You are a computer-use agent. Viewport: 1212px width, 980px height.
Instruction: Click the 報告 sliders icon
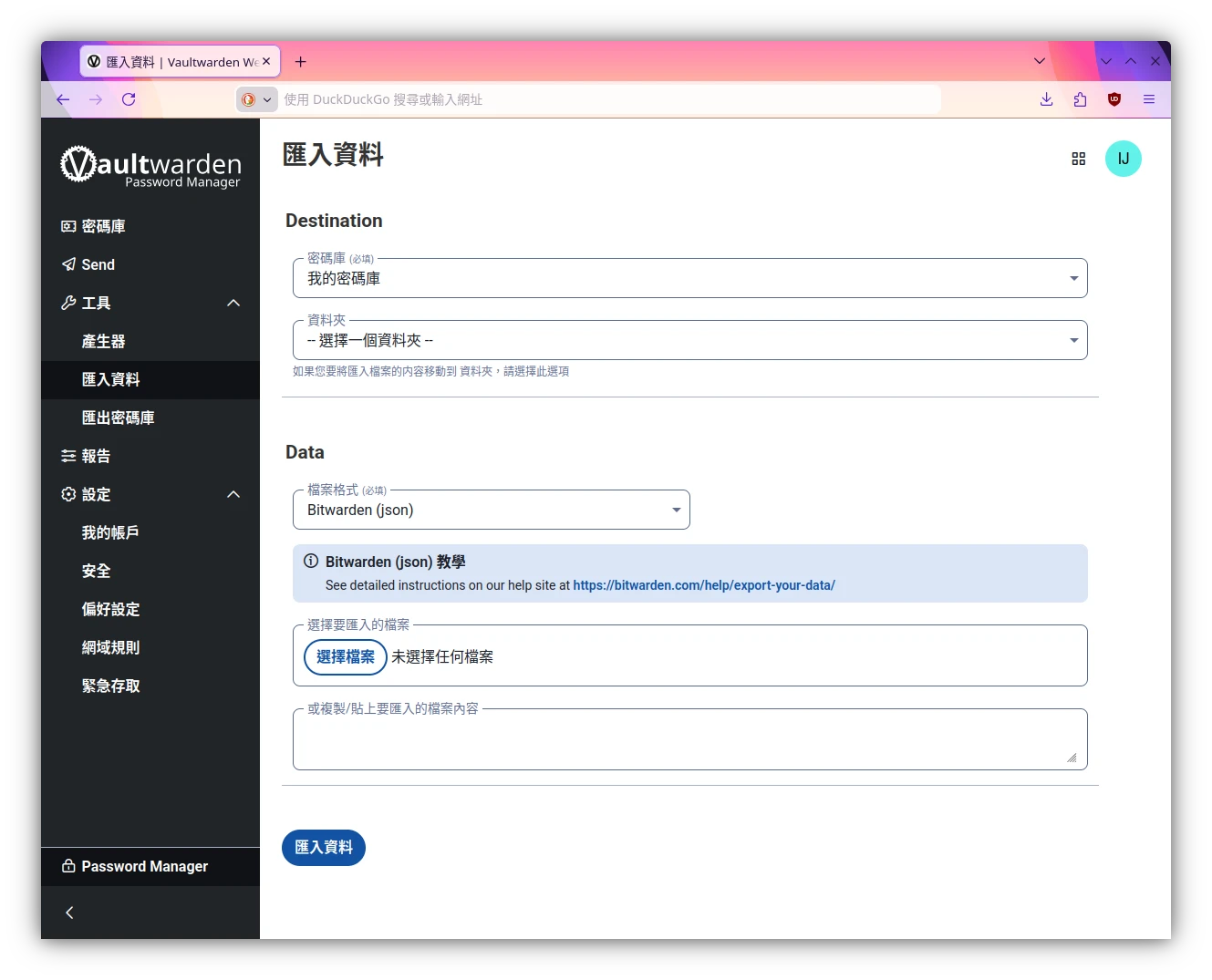[x=68, y=456]
